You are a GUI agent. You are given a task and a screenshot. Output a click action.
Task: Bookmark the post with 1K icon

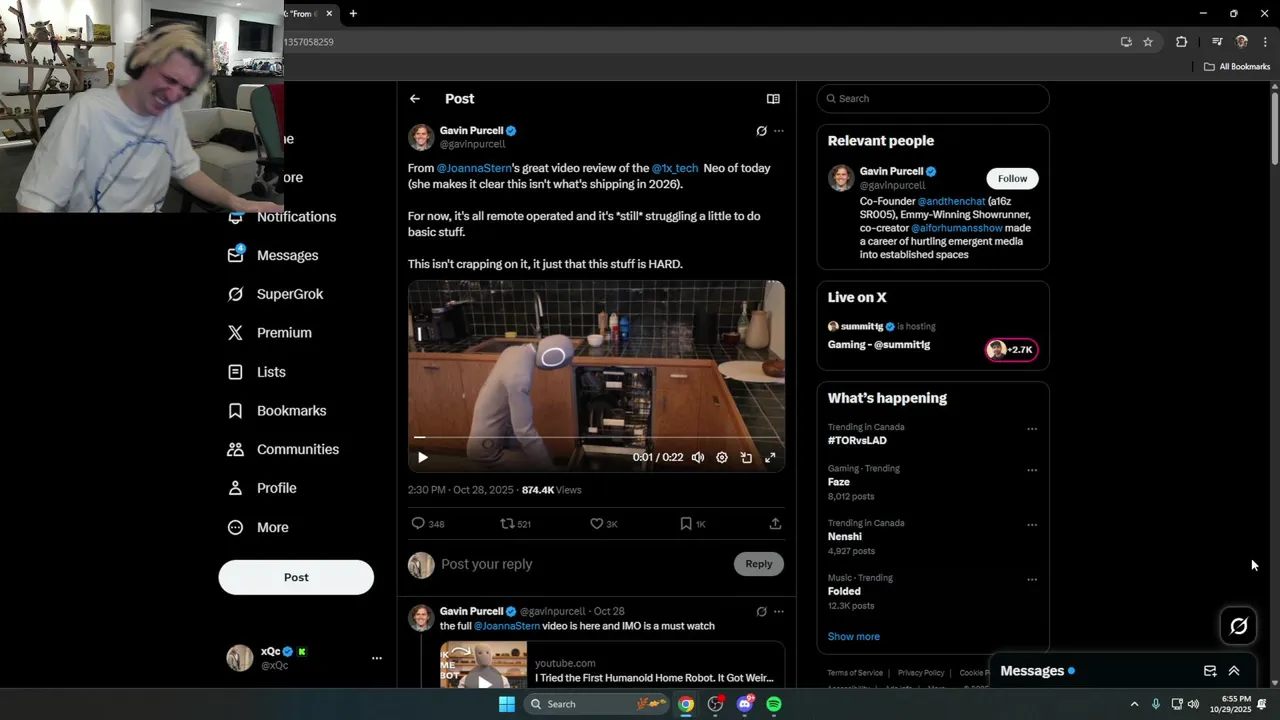coord(692,524)
